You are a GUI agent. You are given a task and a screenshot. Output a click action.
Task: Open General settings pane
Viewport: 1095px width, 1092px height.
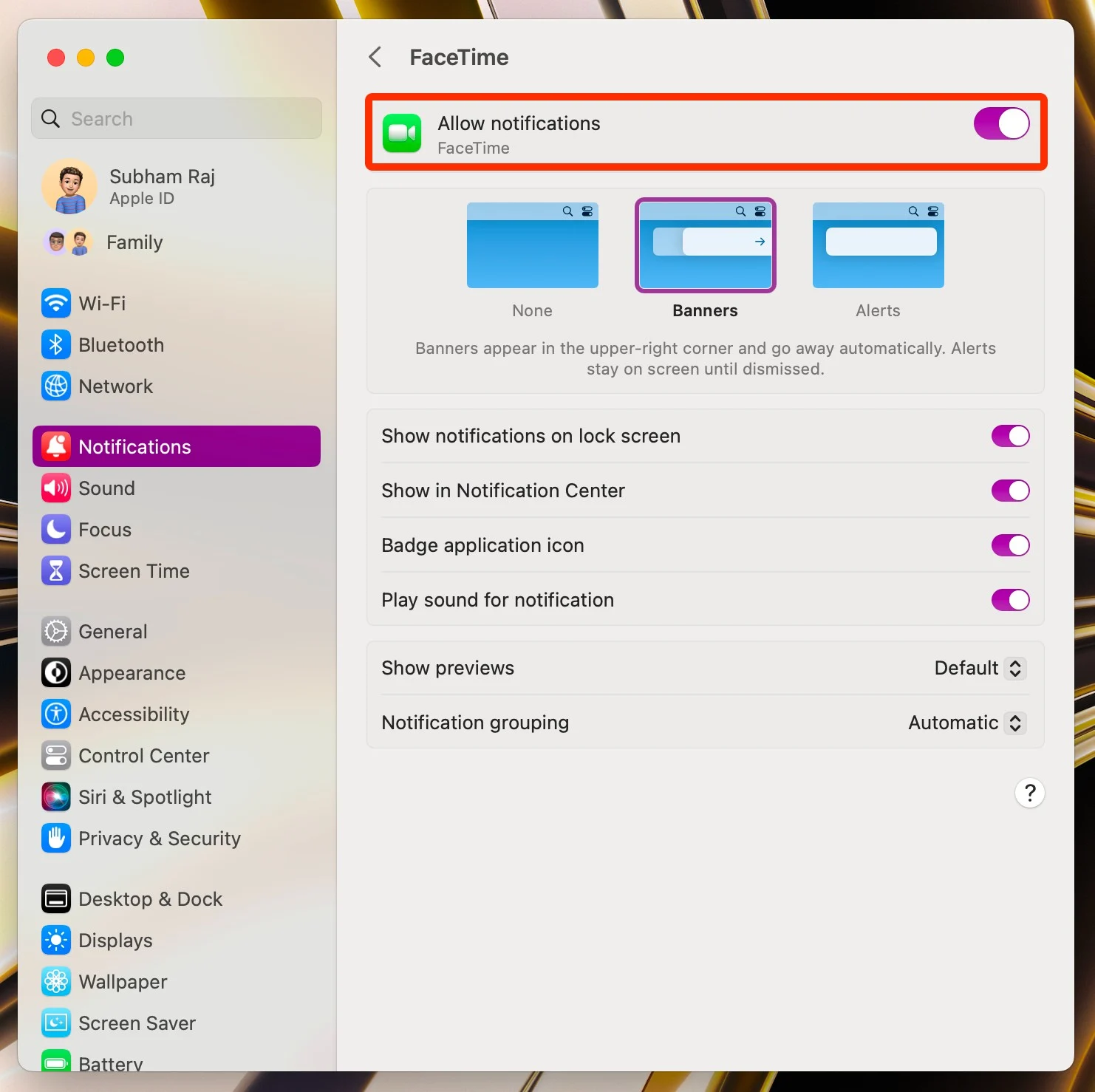tap(177, 632)
